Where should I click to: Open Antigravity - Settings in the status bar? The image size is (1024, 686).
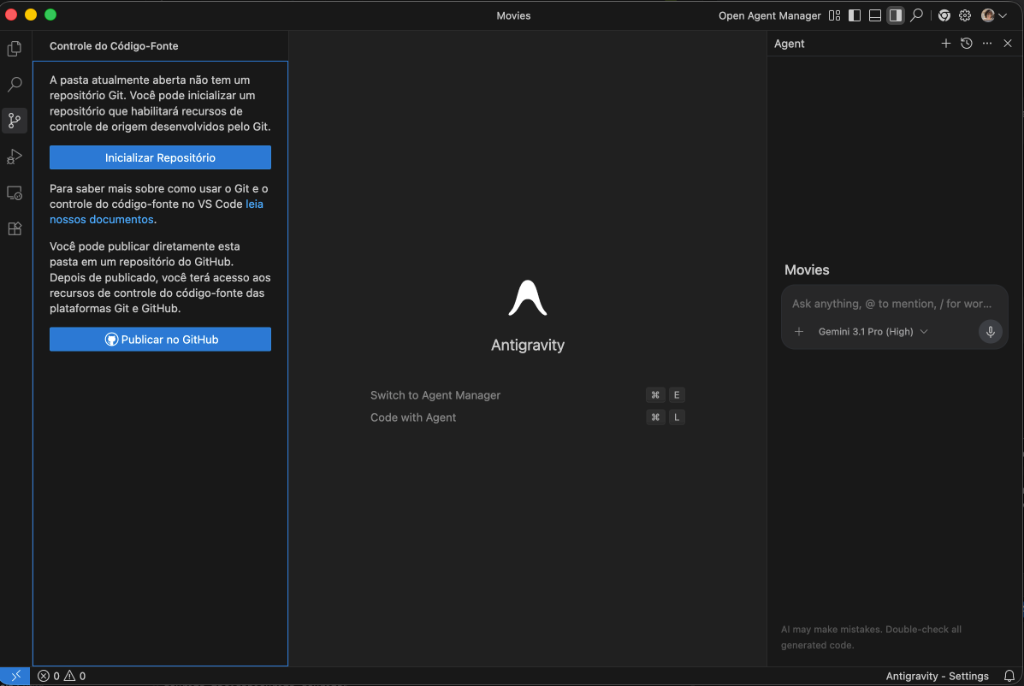pos(936,676)
